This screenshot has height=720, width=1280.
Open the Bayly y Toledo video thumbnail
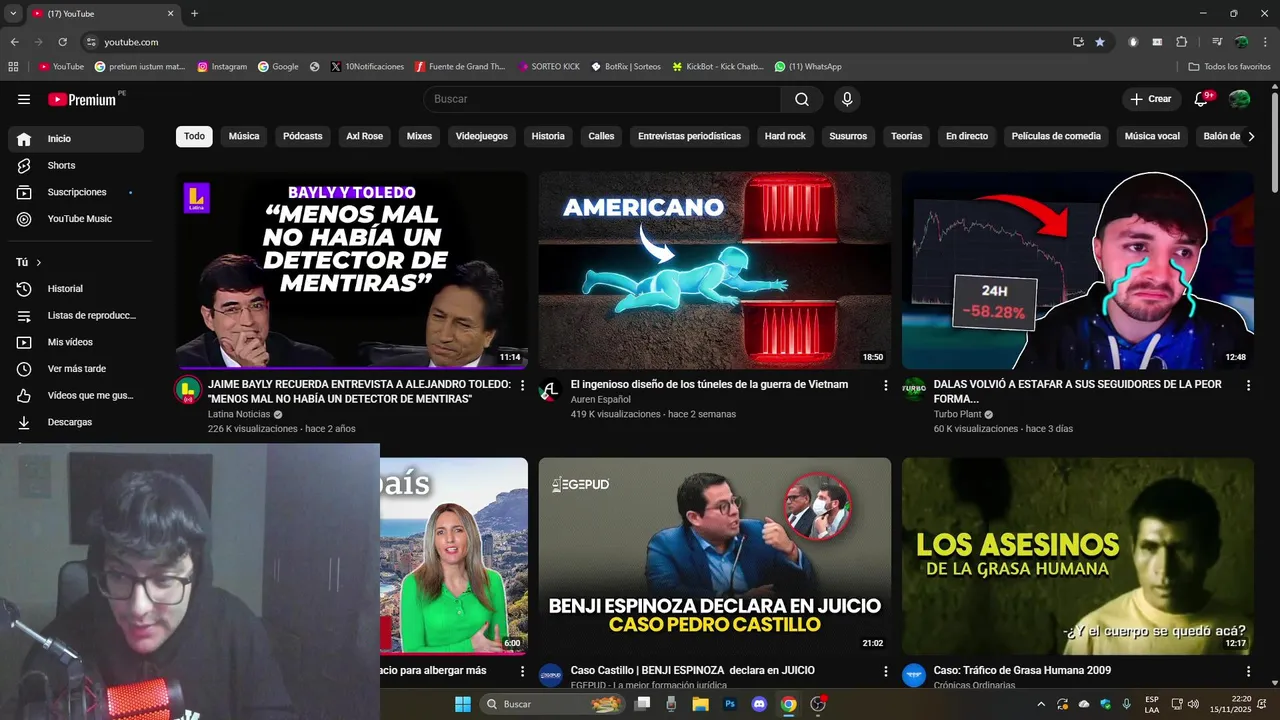(x=352, y=270)
